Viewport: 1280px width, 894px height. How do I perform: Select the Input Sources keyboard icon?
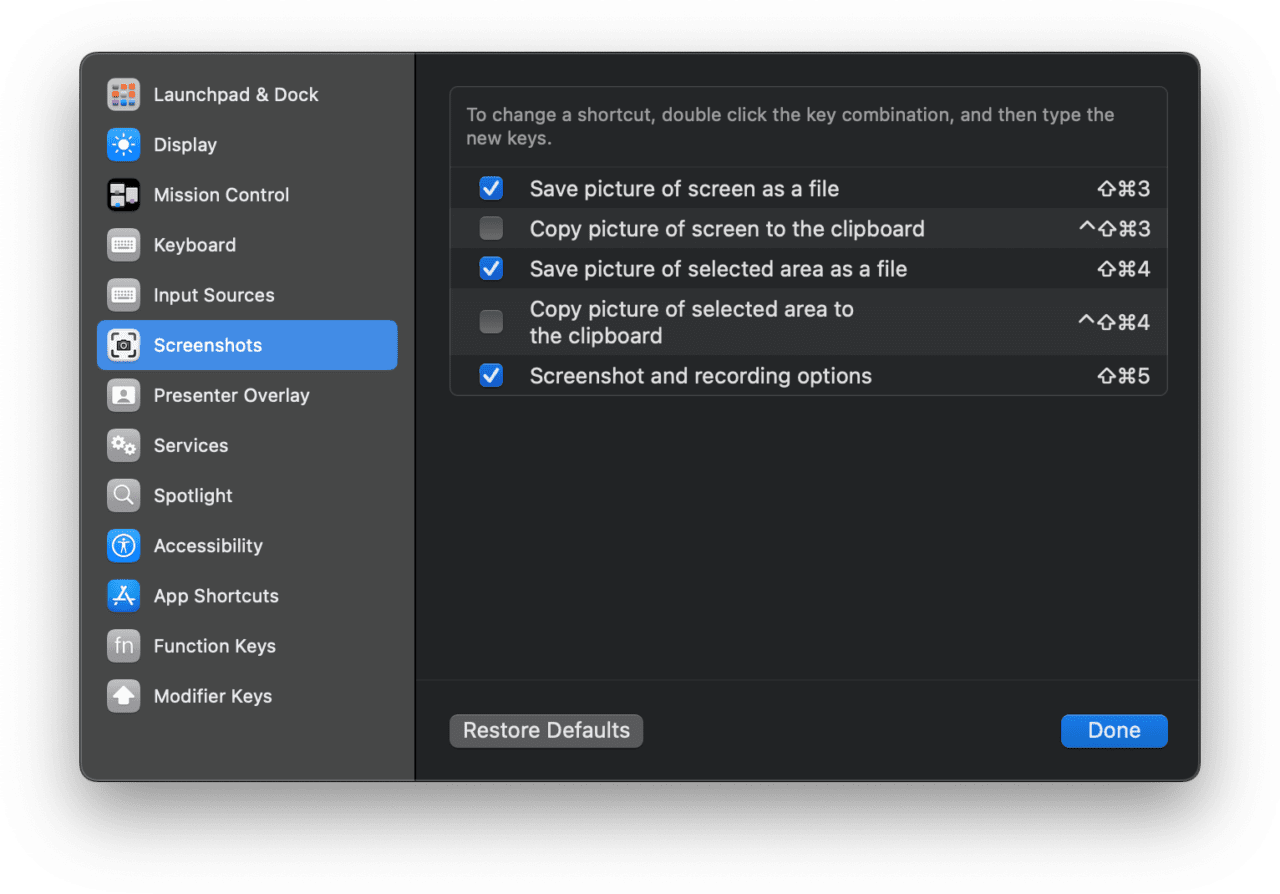coord(123,294)
